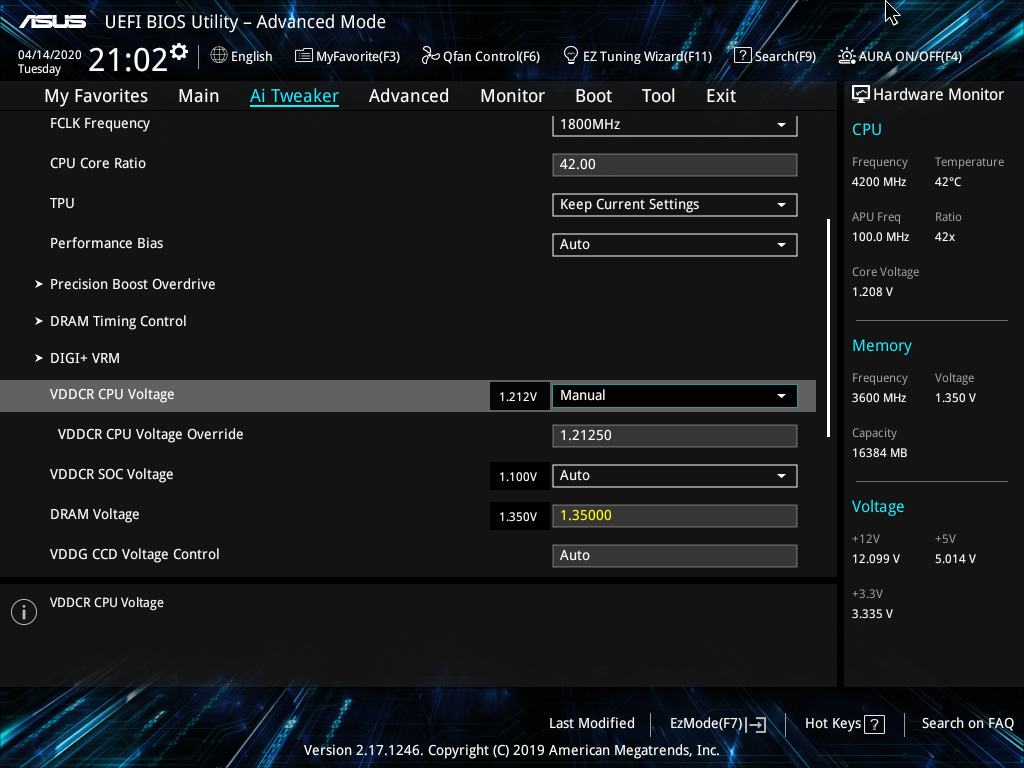Click the 1.208 V core voltage value
This screenshot has width=1024, height=768.
(872, 292)
